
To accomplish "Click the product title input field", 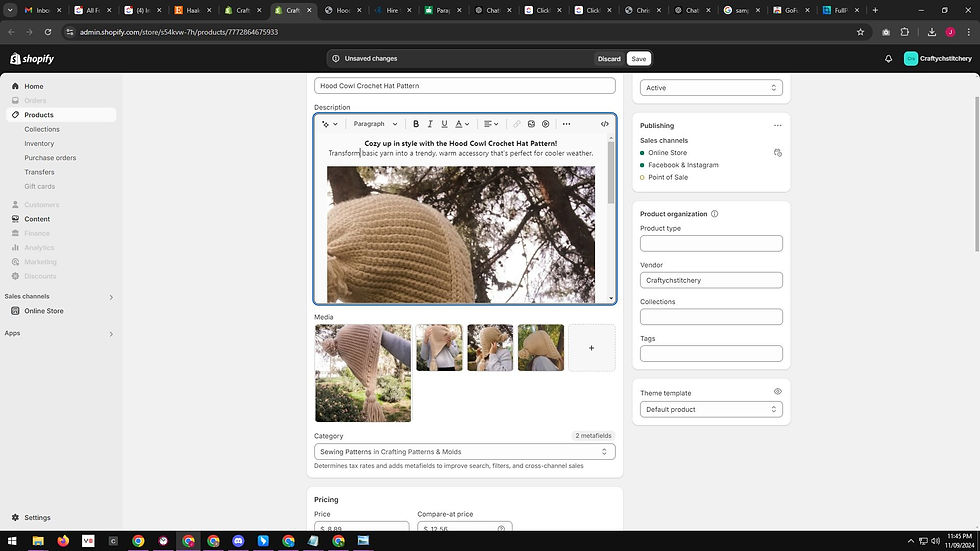I will (464, 86).
